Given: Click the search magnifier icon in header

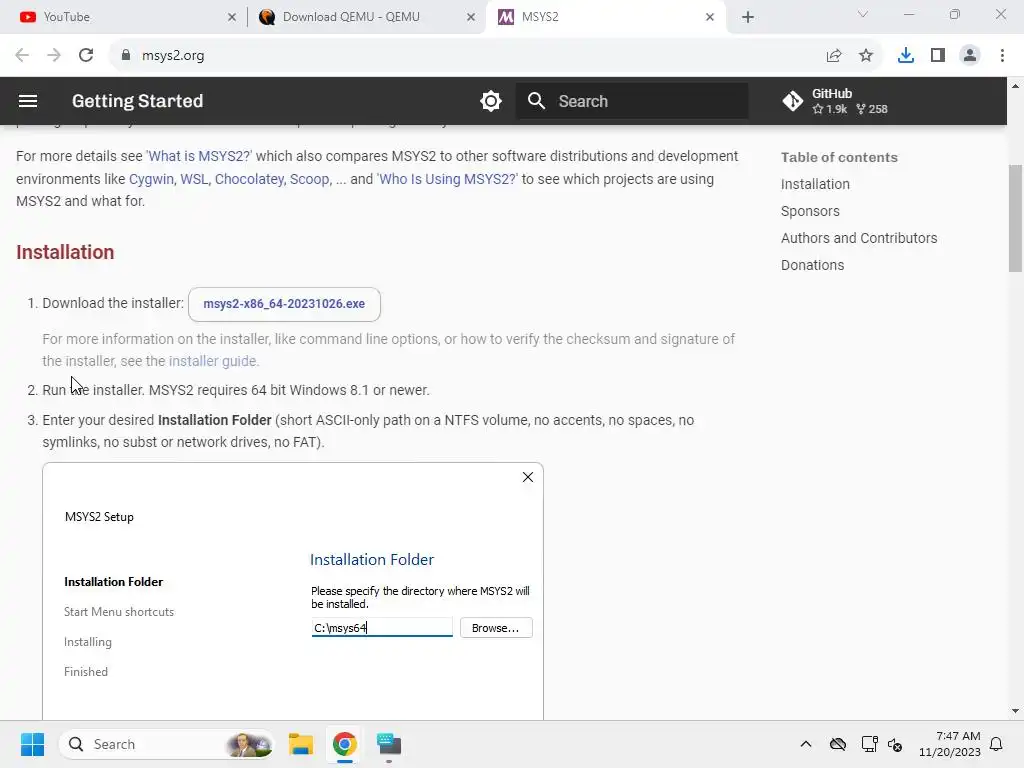Looking at the screenshot, I should [x=536, y=101].
